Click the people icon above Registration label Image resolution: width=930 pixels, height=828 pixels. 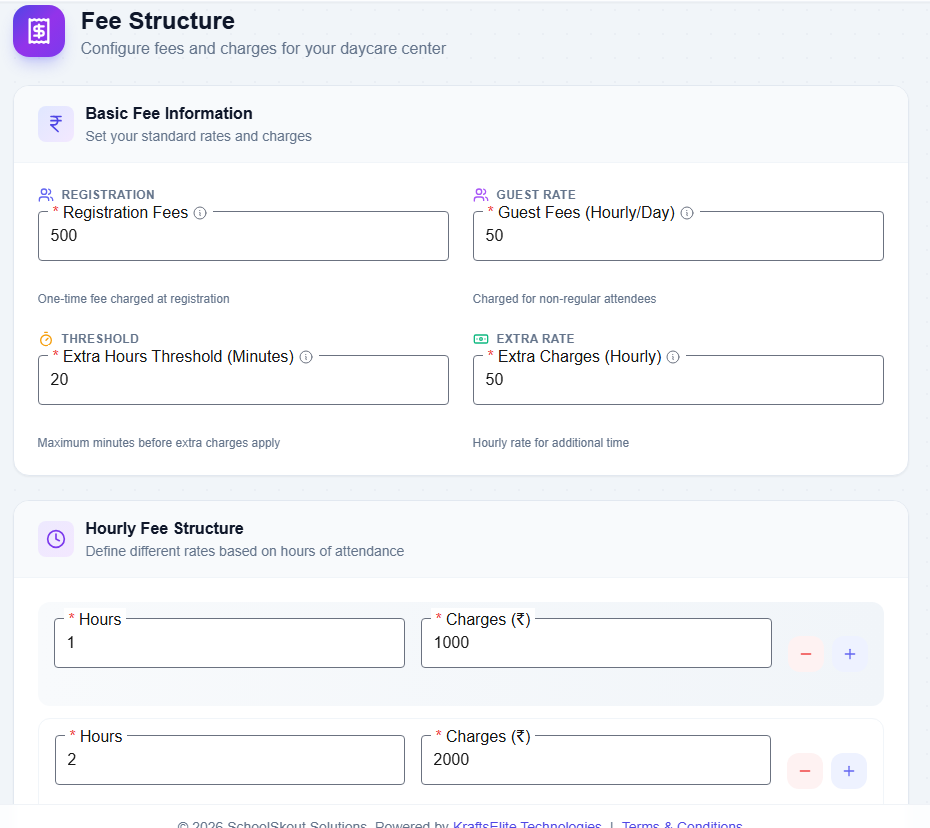point(44,194)
